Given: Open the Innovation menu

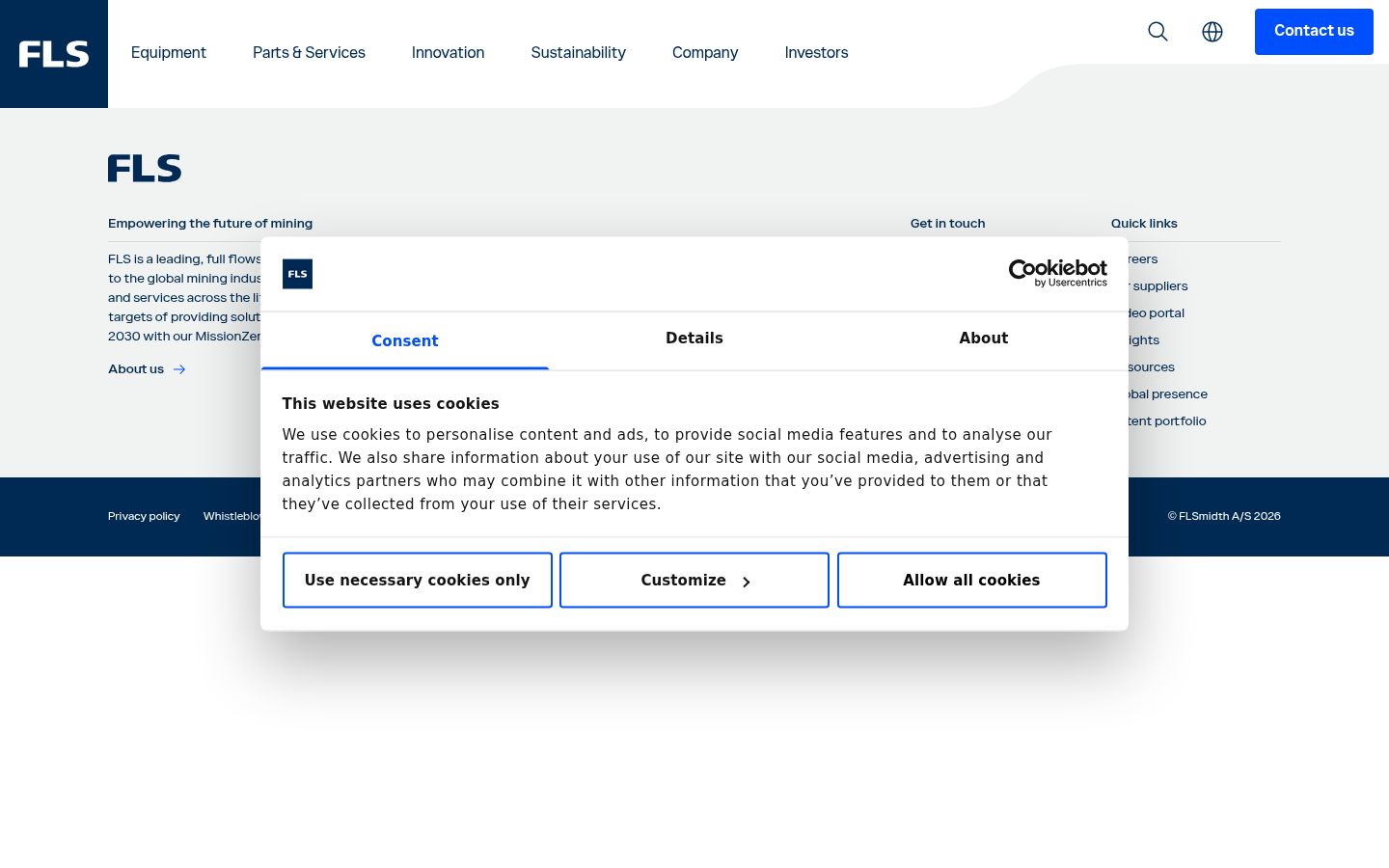Looking at the screenshot, I should pyautogui.click(x=448, y=53).
